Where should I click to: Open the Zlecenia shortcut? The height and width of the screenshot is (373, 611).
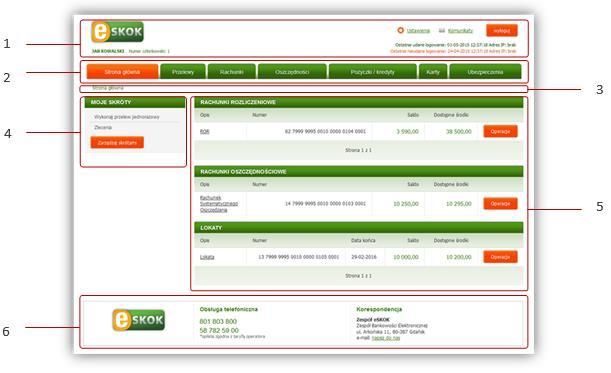[103, 127]
